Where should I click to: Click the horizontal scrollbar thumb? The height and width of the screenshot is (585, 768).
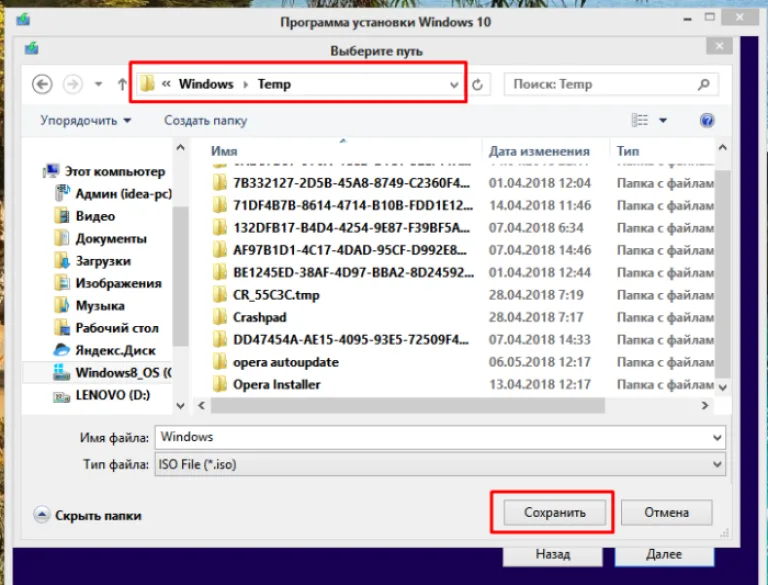(x=408, y=406)
